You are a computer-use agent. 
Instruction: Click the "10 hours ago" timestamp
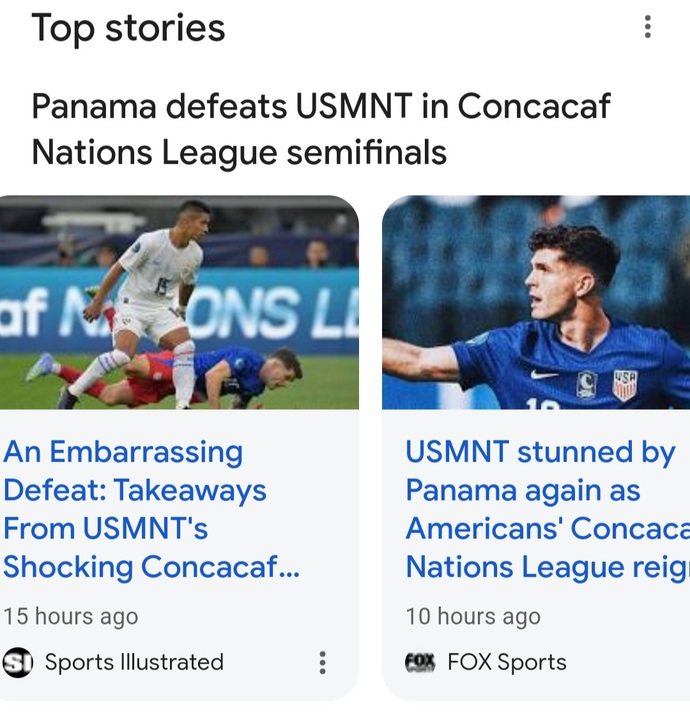tap(473, 616)
